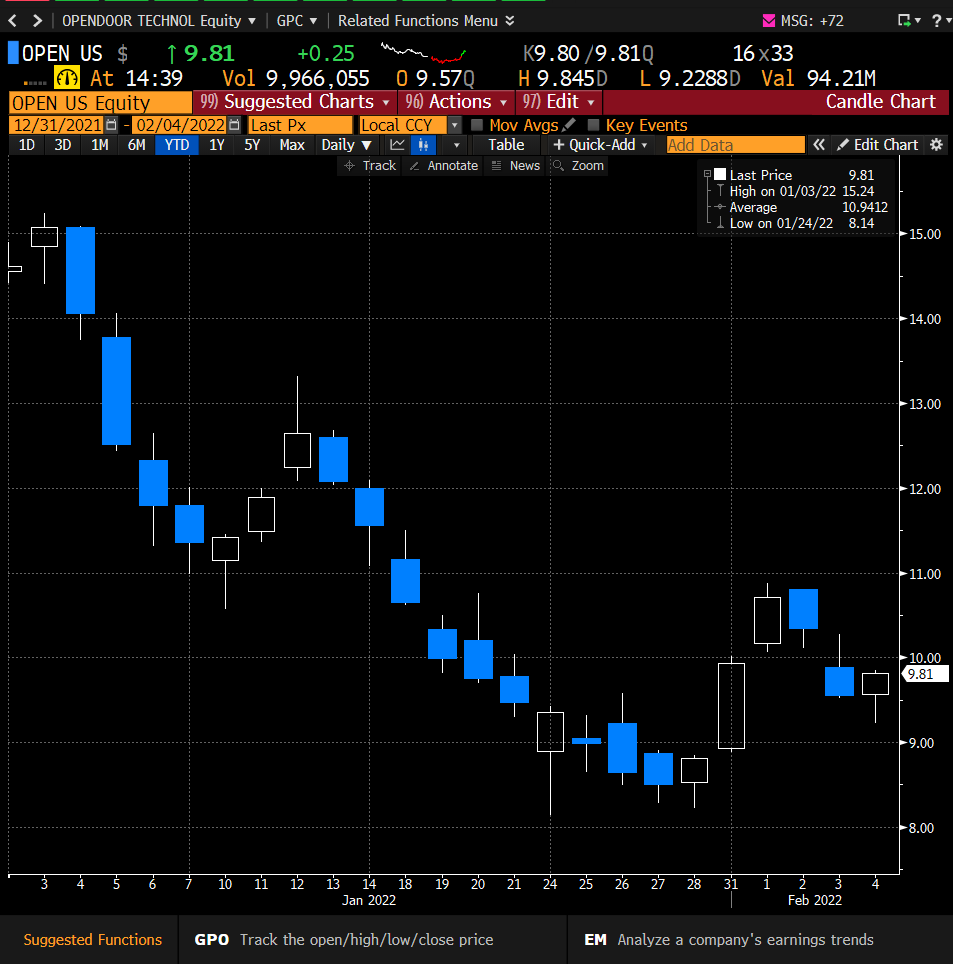This screenshot has height=964, width=953.
Task: Open the News overlay tool
Action: pos(515,166)
